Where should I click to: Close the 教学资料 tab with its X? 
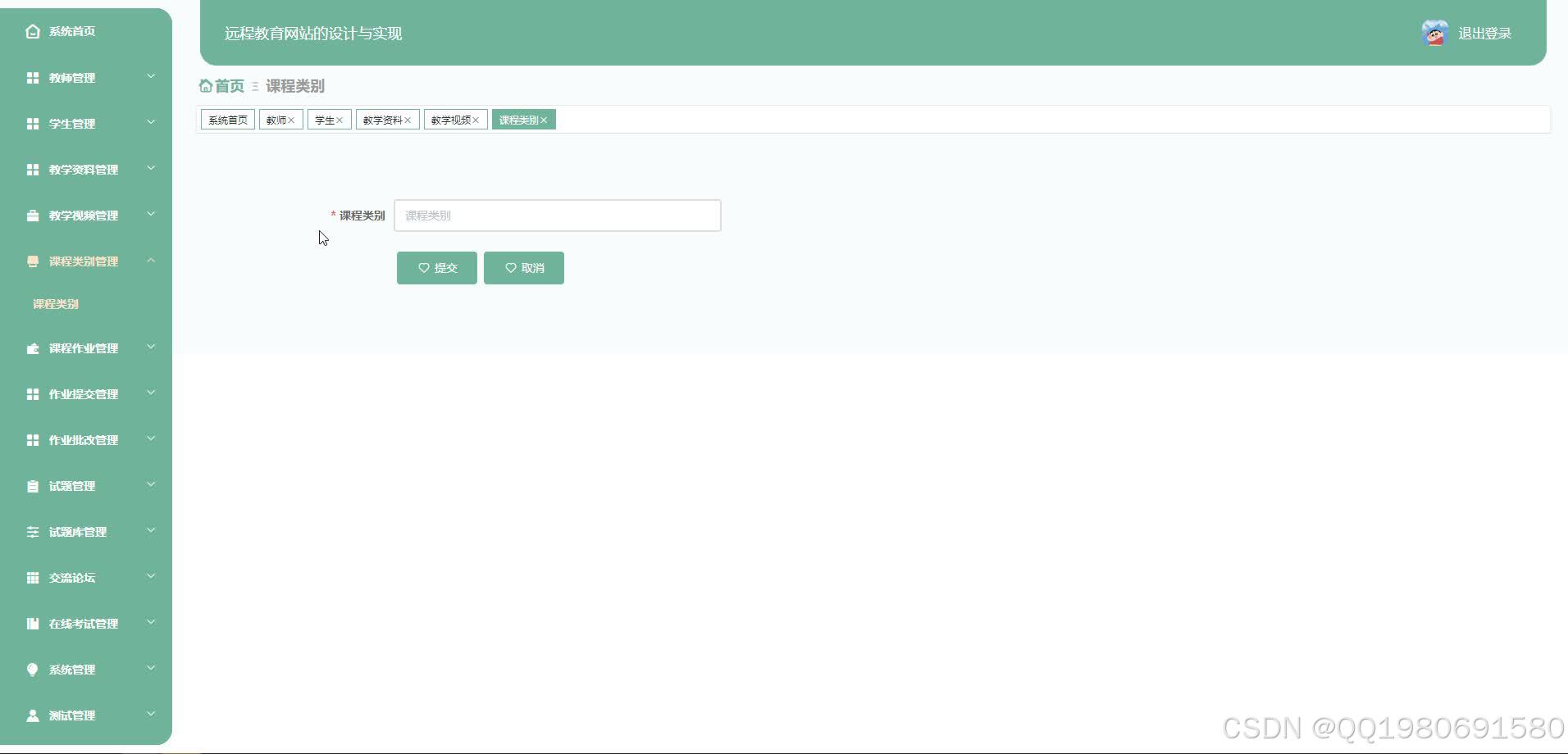click(408, 120)
